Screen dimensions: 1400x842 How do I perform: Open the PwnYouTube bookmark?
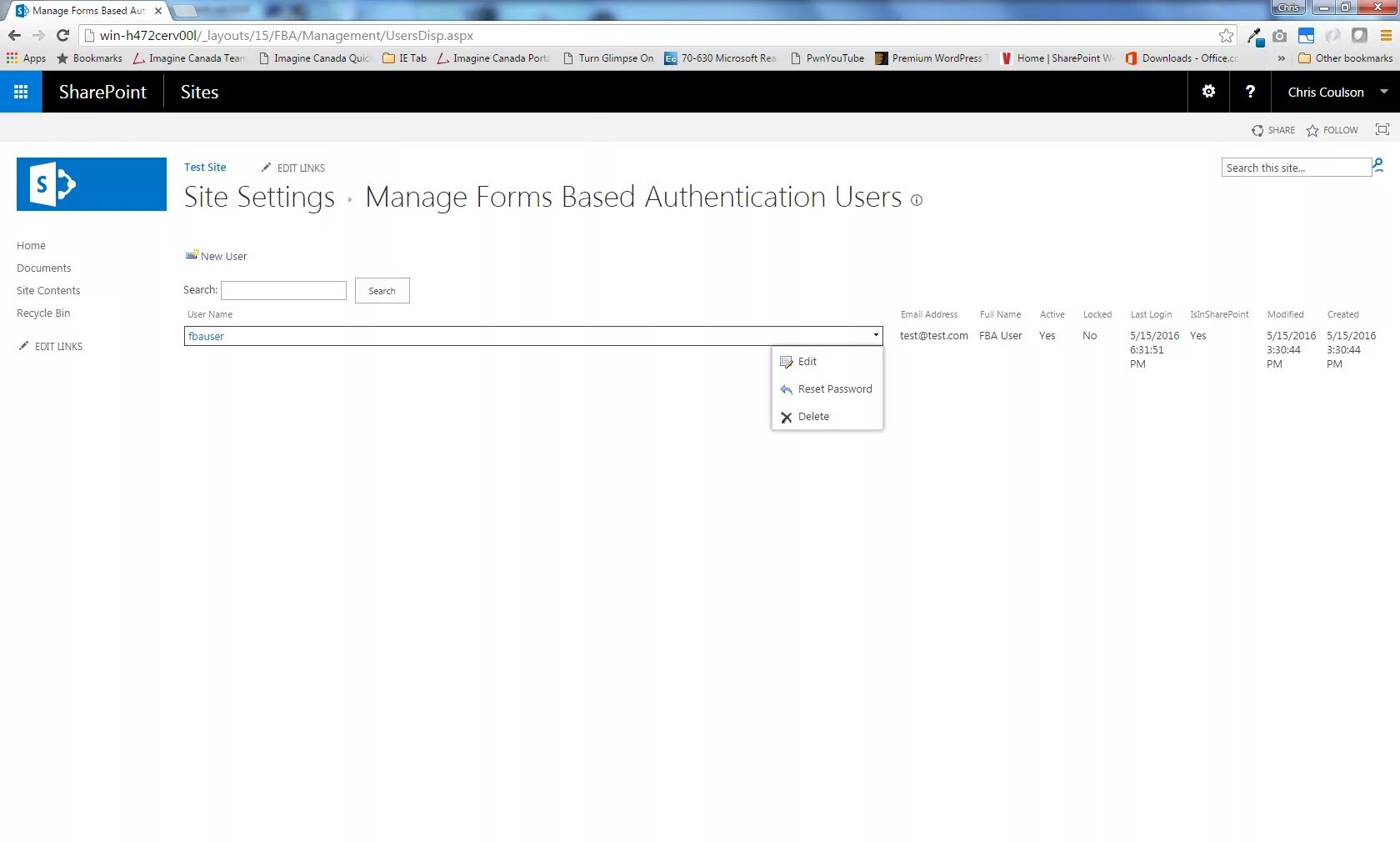827,58
